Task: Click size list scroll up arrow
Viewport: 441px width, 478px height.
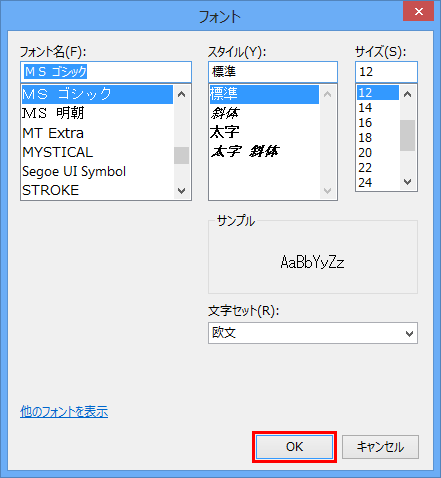Action: 407,94
